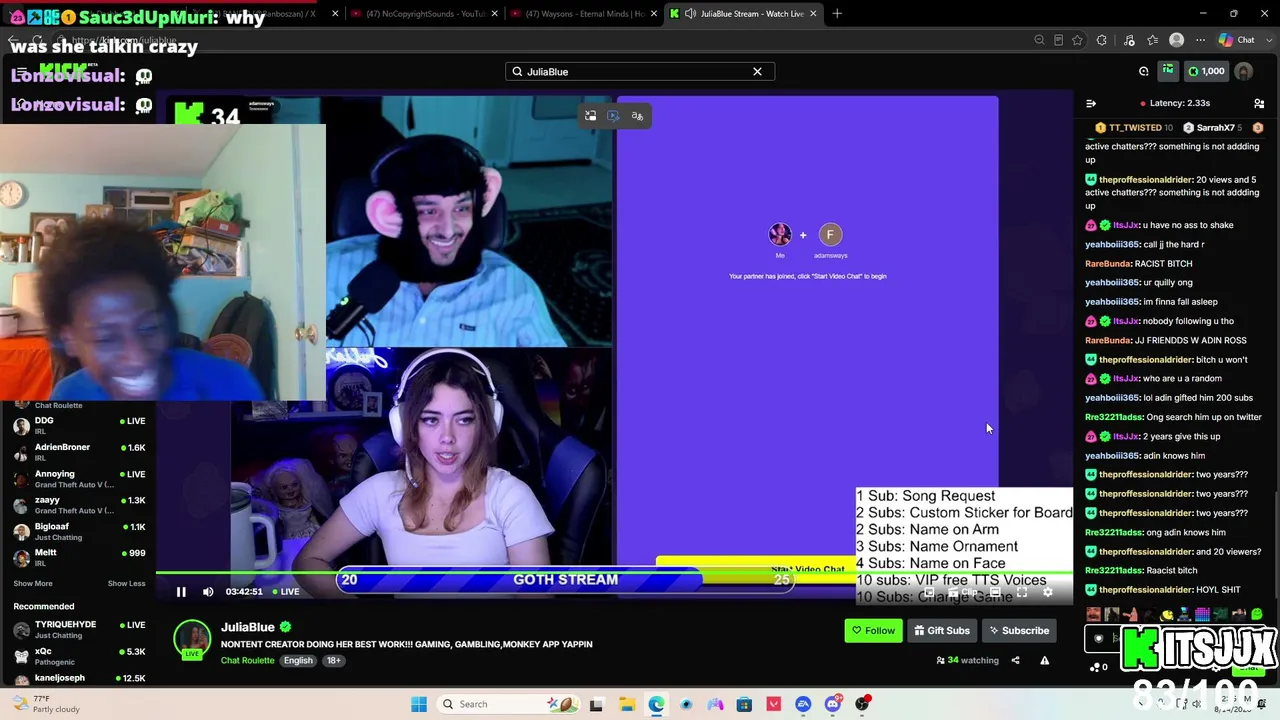Viewport: 1280px width, 720px height.
Task: Open Edge settings three dots menu
Action: (1200, 40)
